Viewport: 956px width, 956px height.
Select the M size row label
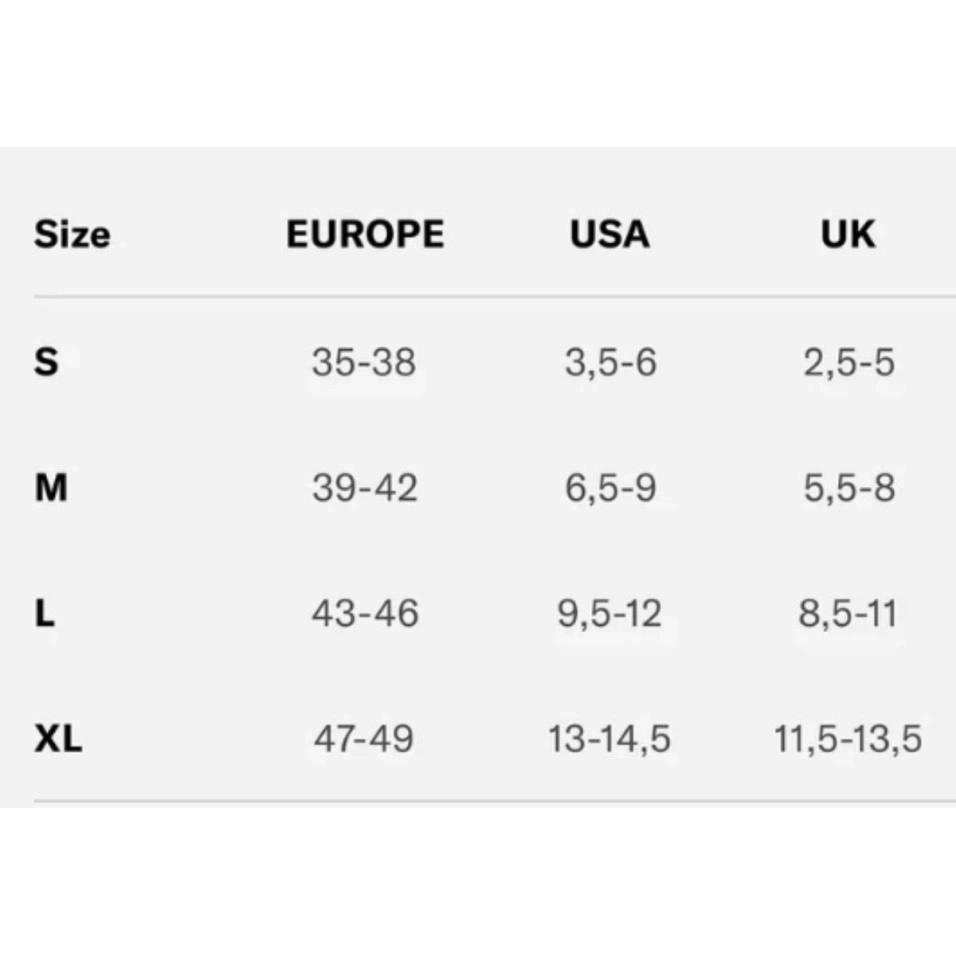[51, 488]
